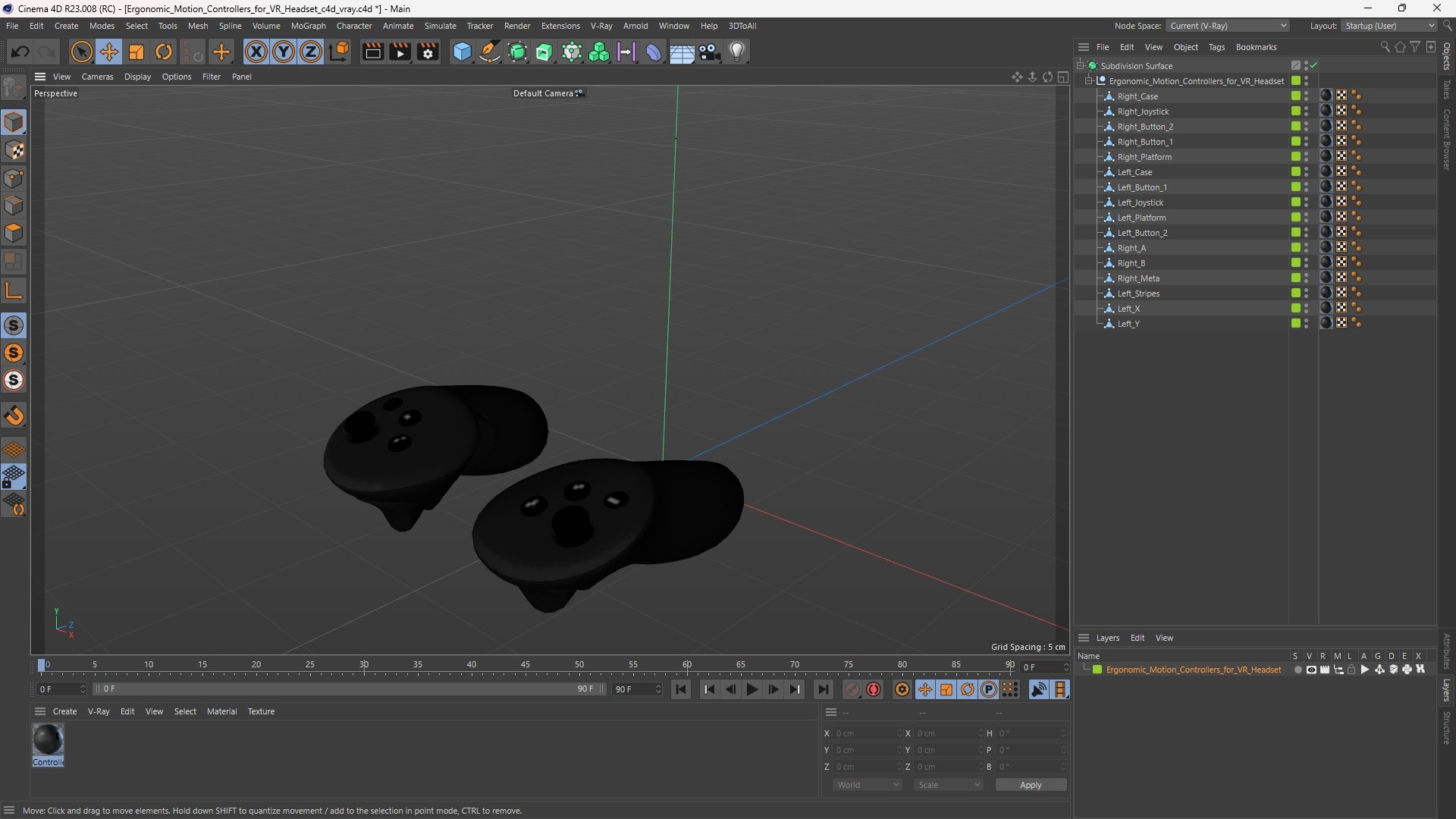The height and width of the screenshot is (819, 1456).
Task: Add a Camera object icon
Action: pyautogui.click(x=710, y=52)
